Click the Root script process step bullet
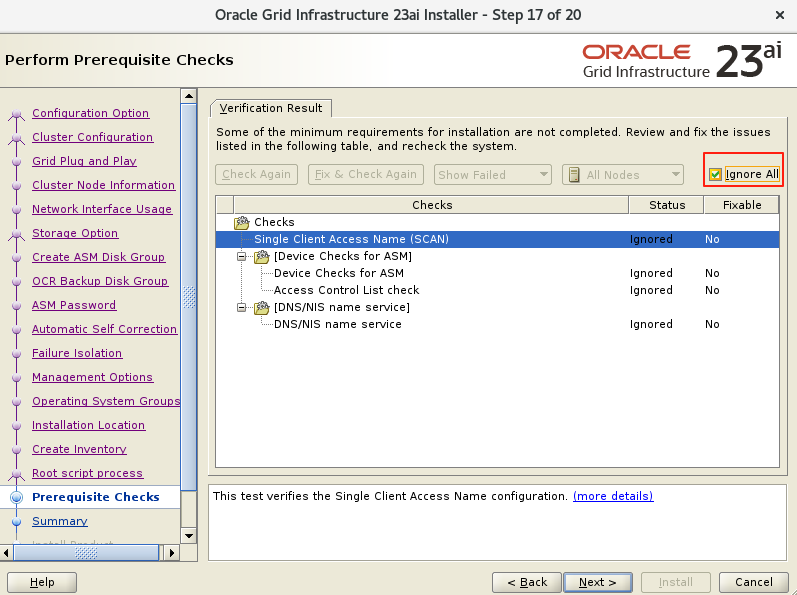This screenshot has width=797, height=595. (x=16, y=474)
